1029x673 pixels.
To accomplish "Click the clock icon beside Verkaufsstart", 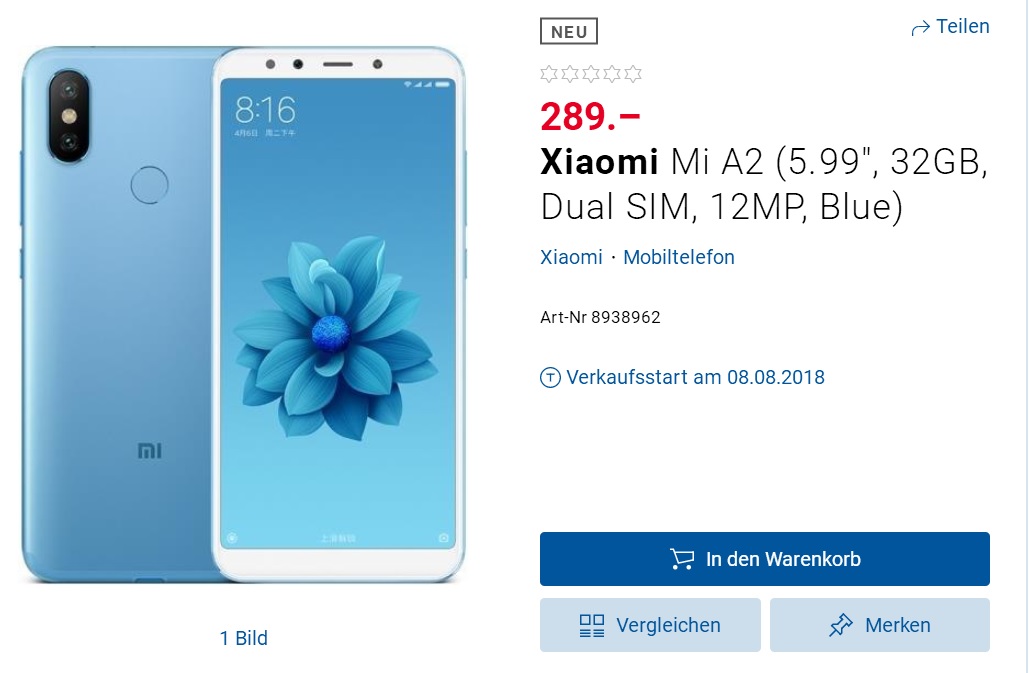I will [550, 378].
